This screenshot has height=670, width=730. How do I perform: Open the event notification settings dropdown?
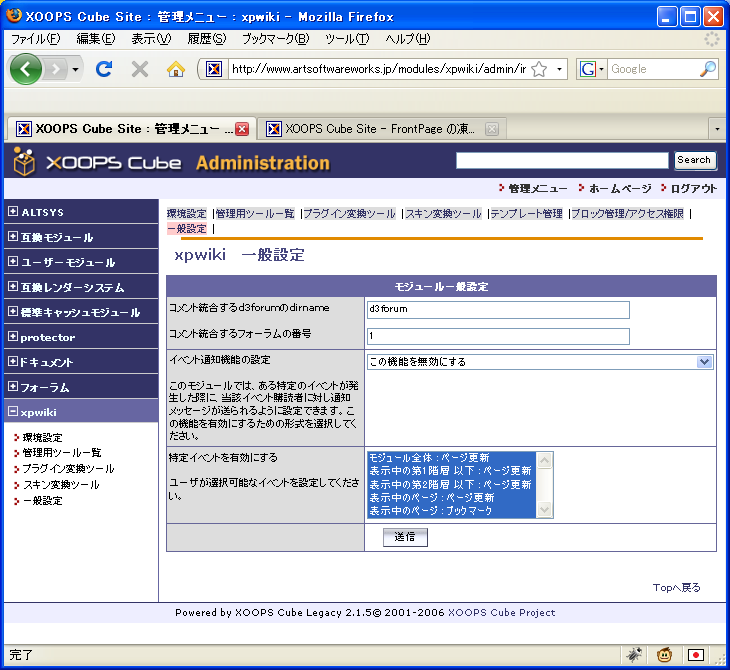point(704,362)
